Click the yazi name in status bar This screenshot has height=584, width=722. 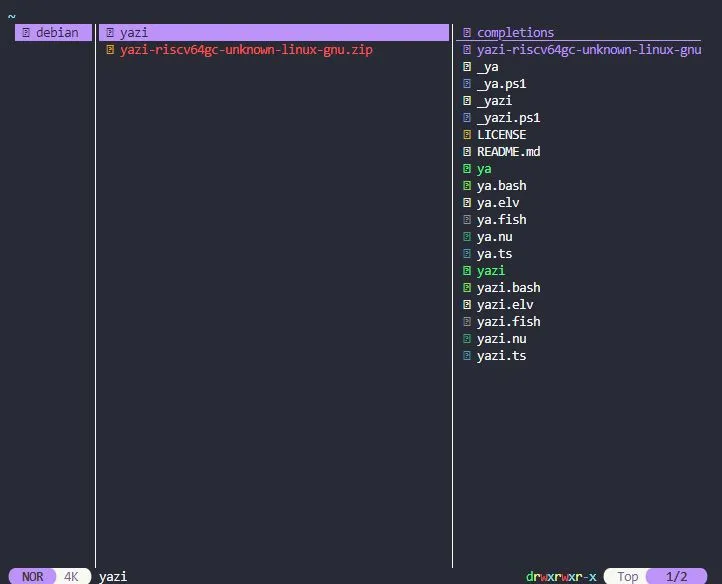tap(113, 577)
